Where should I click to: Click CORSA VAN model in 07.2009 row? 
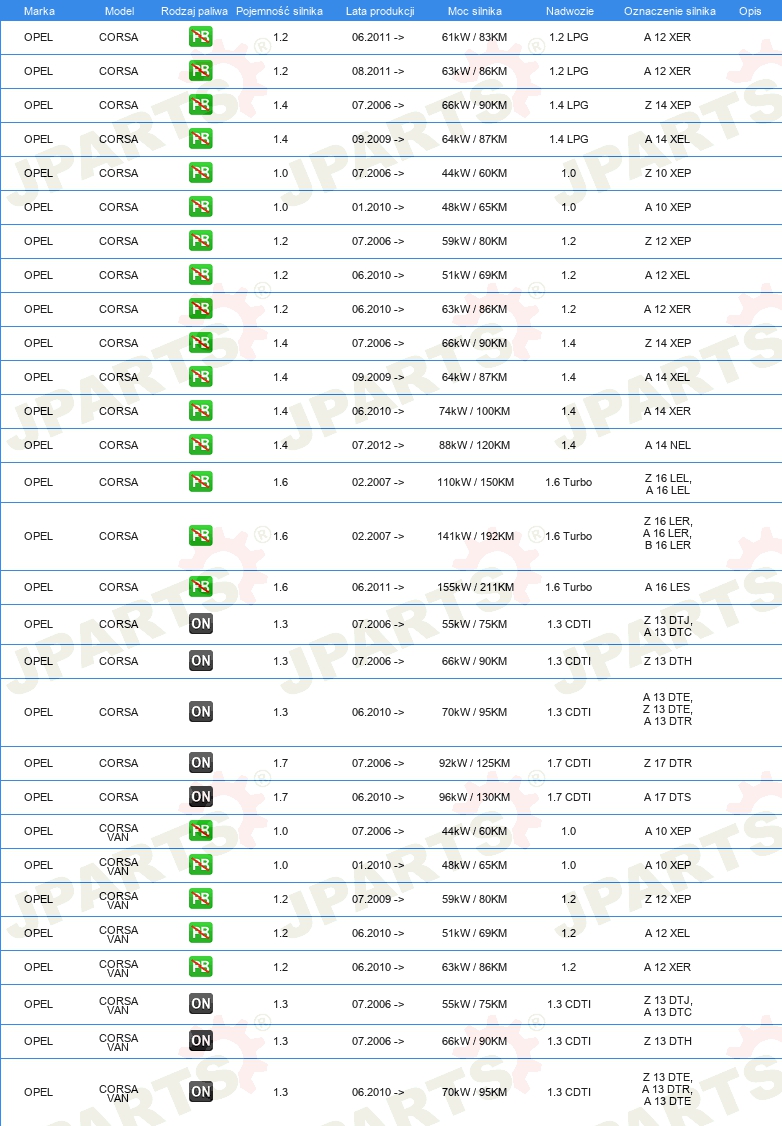118,900
